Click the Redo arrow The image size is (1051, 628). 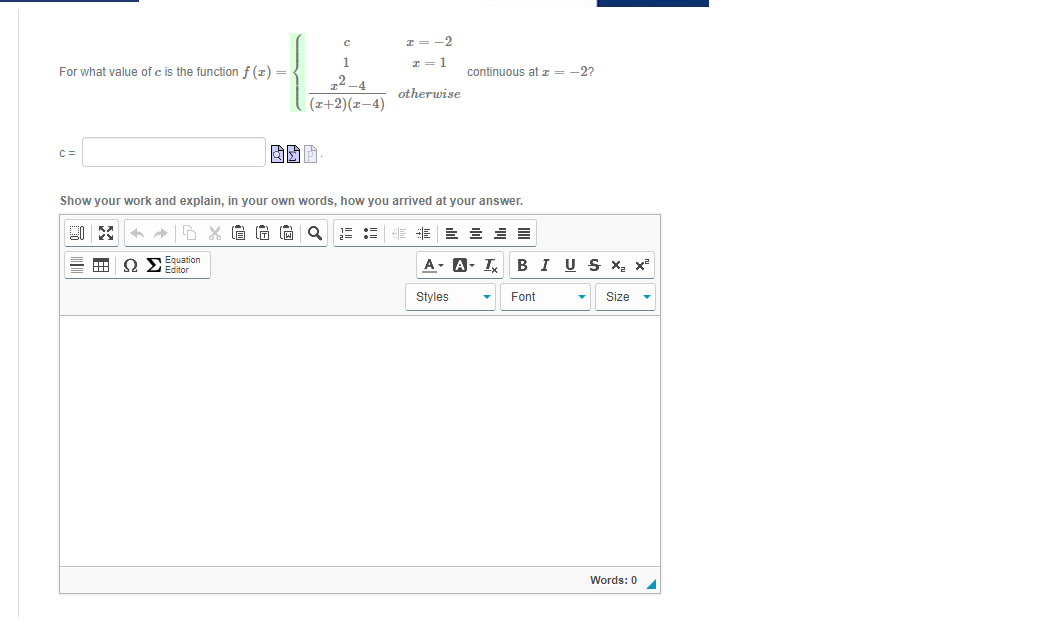pos(161,233)
